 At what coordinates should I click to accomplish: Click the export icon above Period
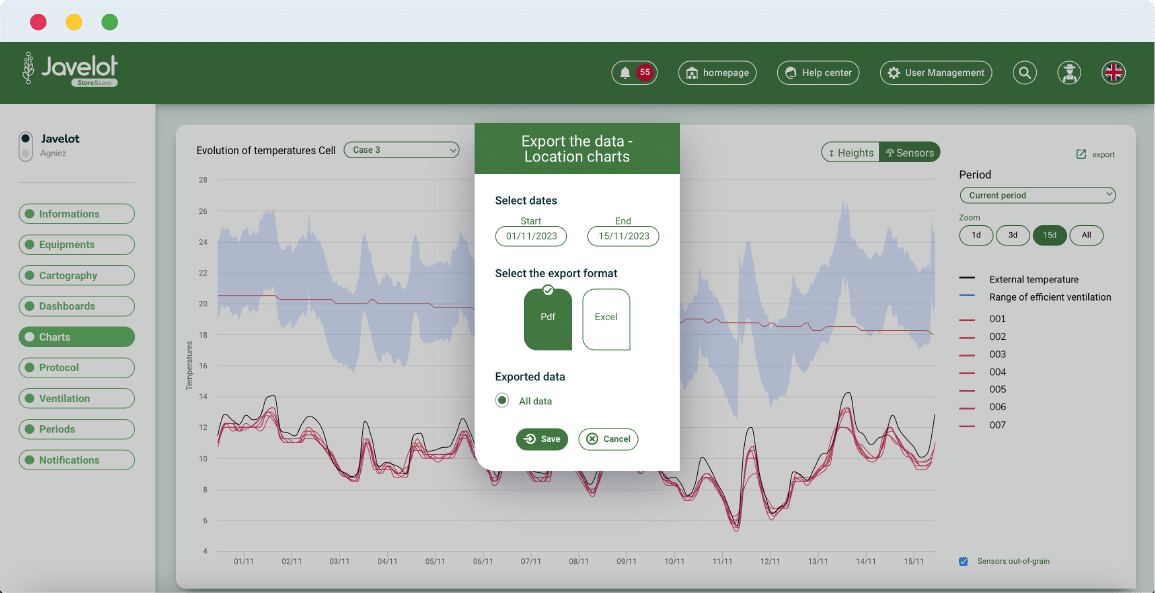pos(1095,155)
